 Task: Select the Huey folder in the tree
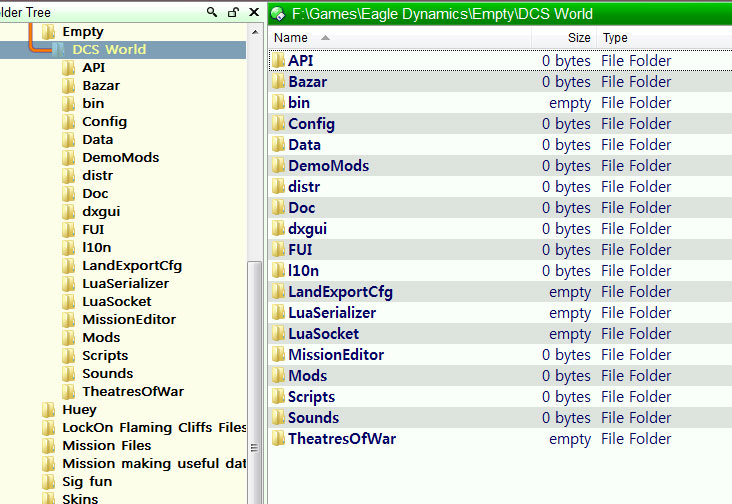pyautogui.click(x=79, y=409)
